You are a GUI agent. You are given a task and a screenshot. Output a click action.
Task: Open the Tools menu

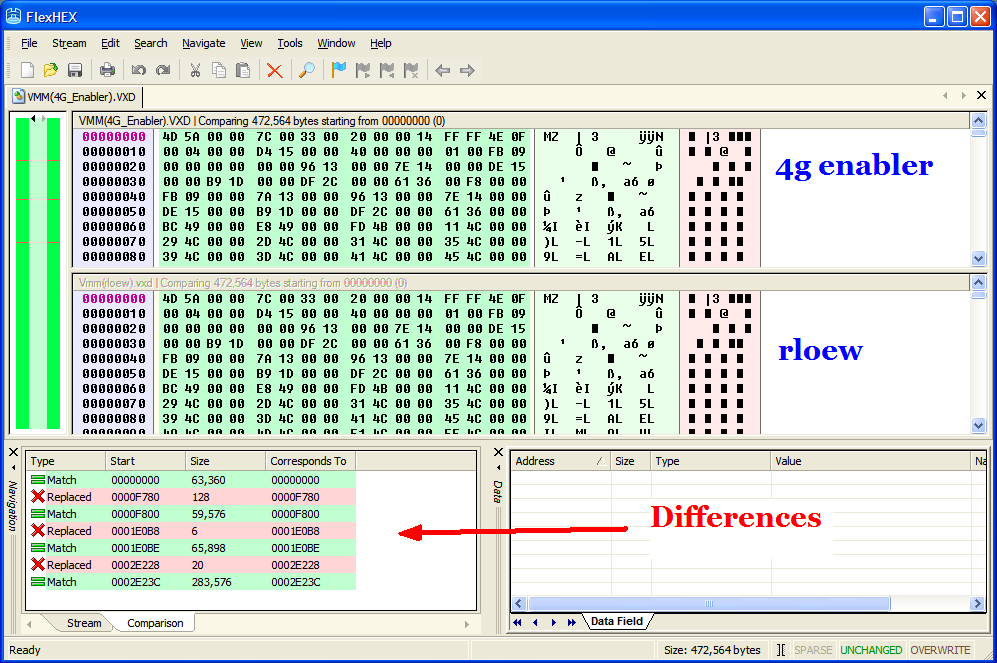point(290,43)
